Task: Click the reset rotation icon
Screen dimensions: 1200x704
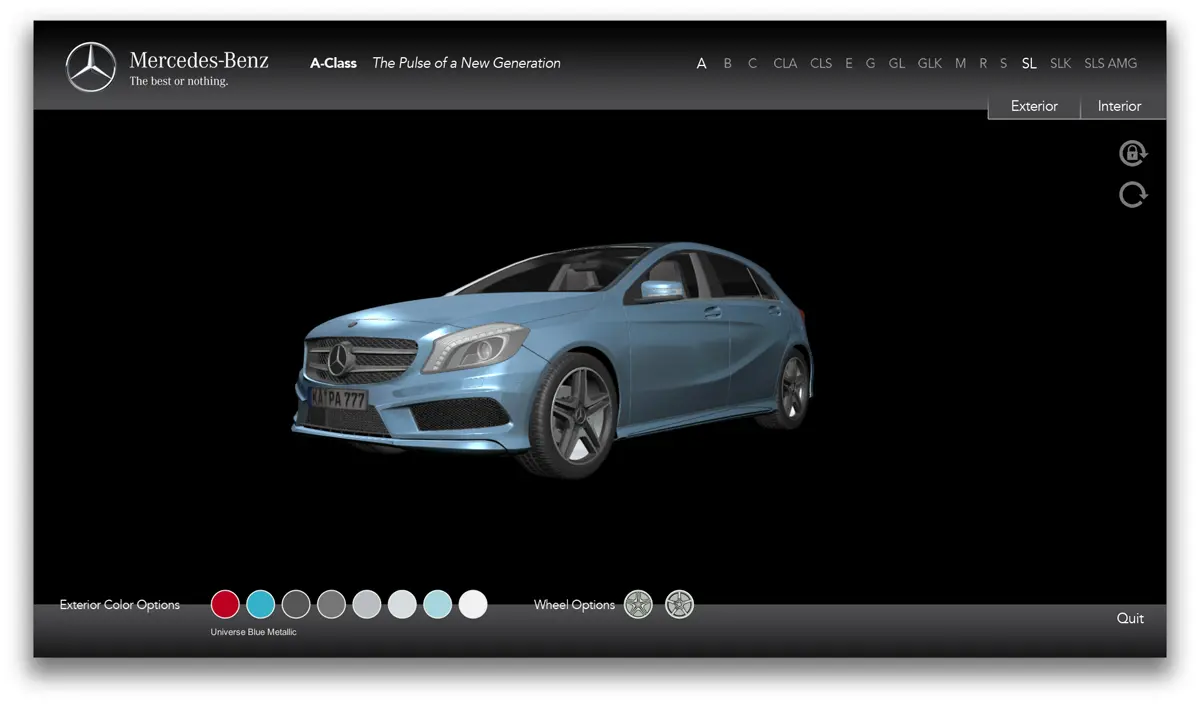Action: 1132,194
